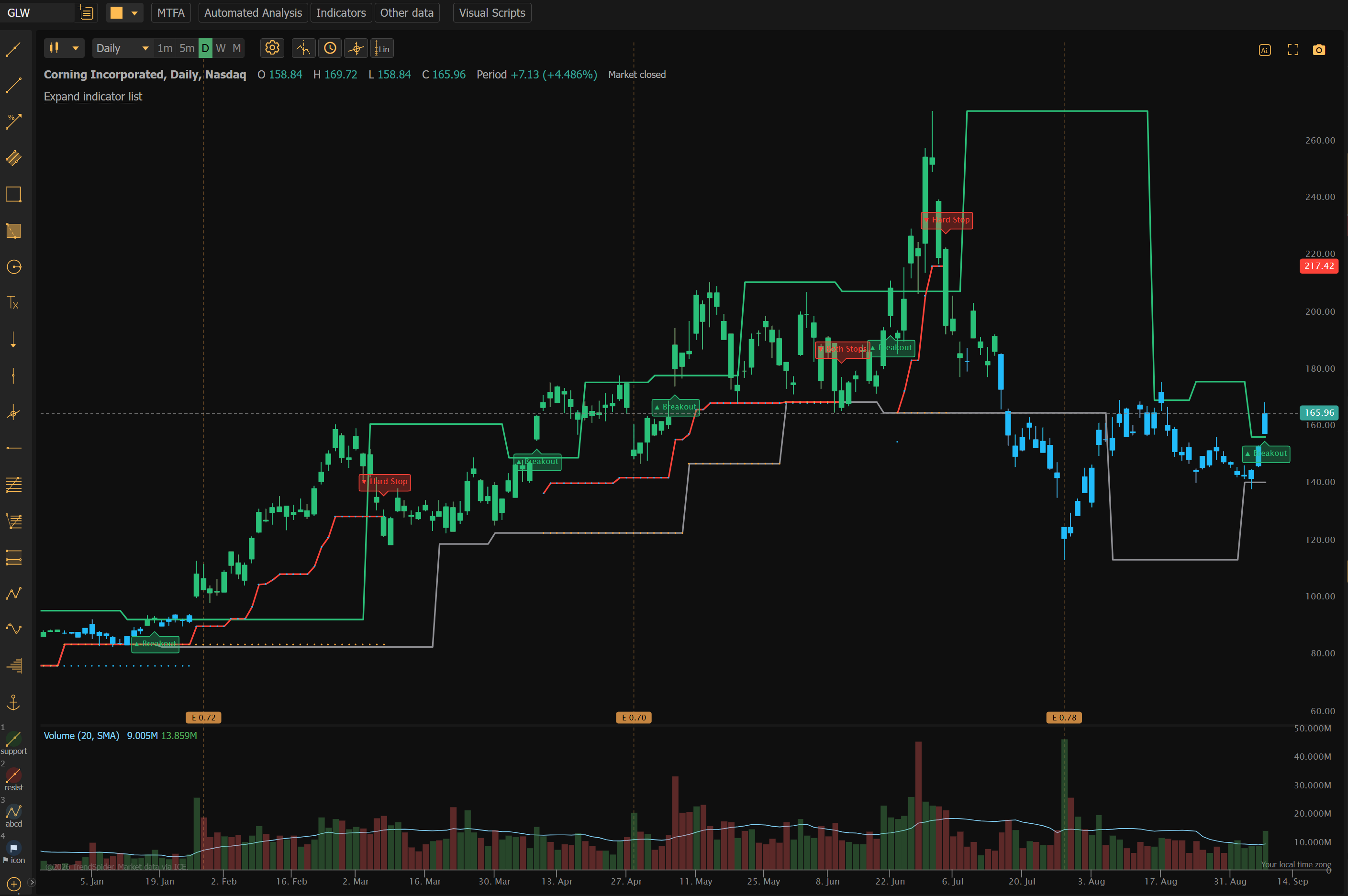
Task: Switch to M monthly timeframe
Action: pos(236,48)
